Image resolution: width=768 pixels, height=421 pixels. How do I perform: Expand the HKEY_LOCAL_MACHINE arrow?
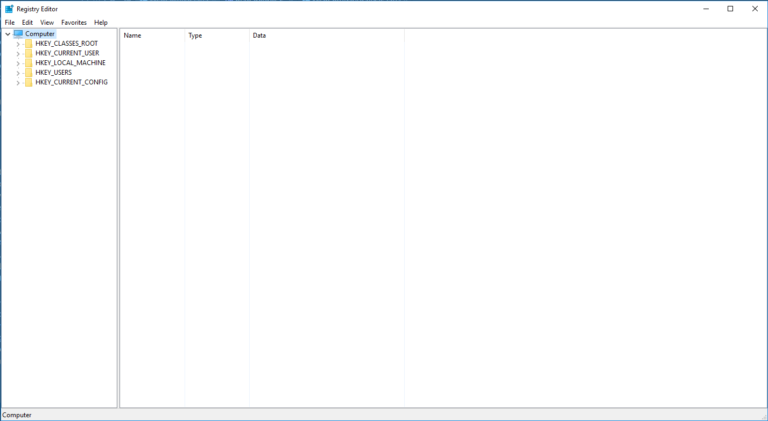(18, 63)
